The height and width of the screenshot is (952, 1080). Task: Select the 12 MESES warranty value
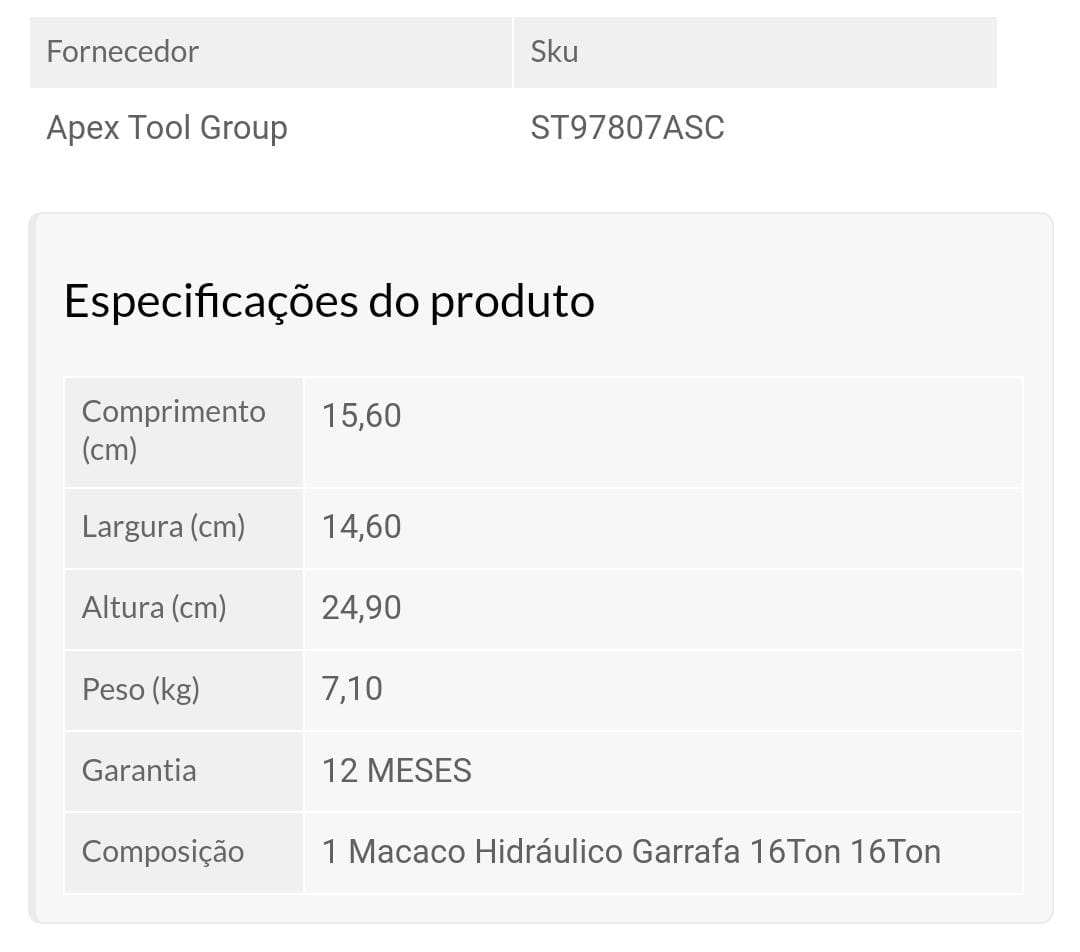[x=397, y=771]
